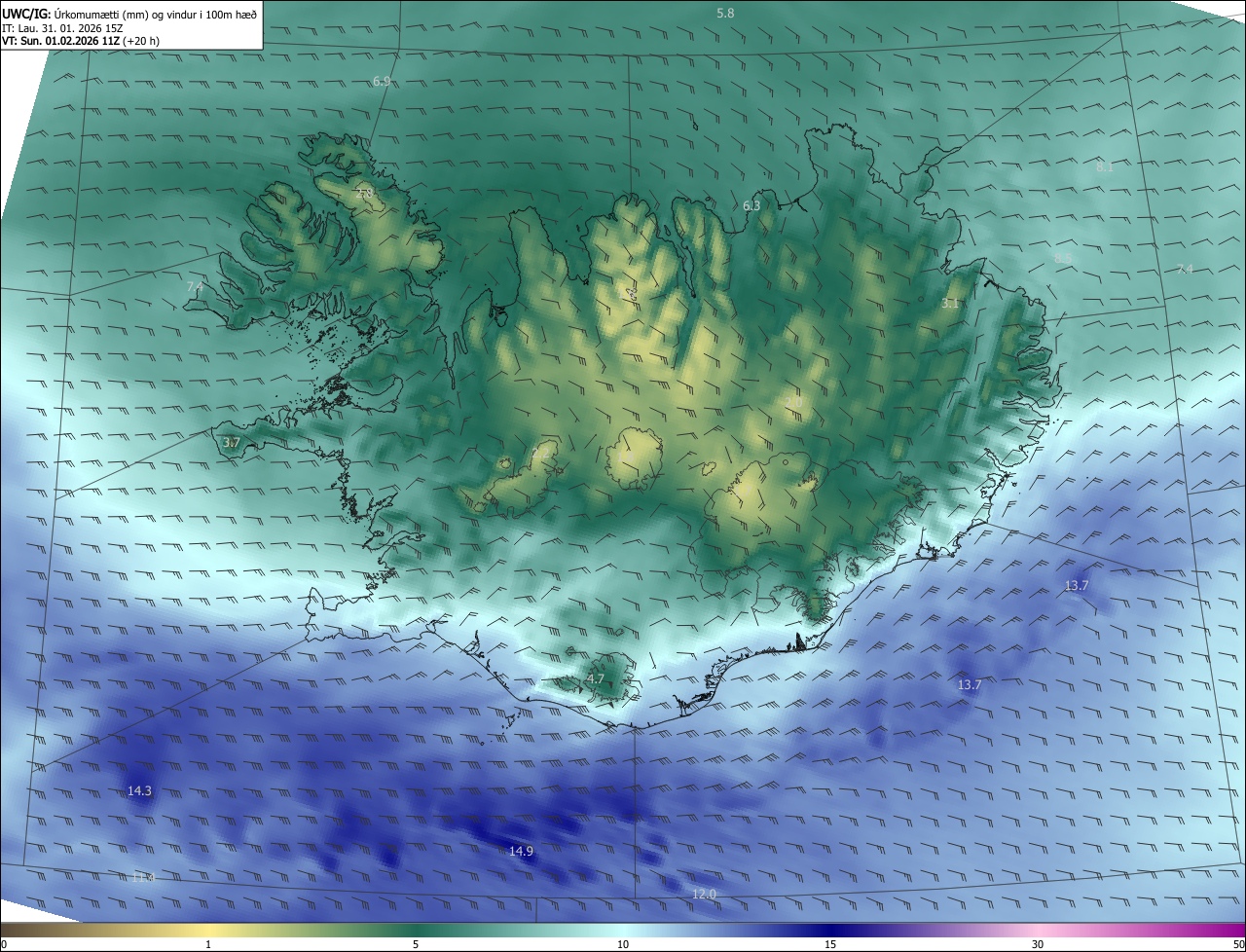Click the 7.8 value on the Westfjords
This screenshot has width=1246, height=952.
[x=365, y=195]
